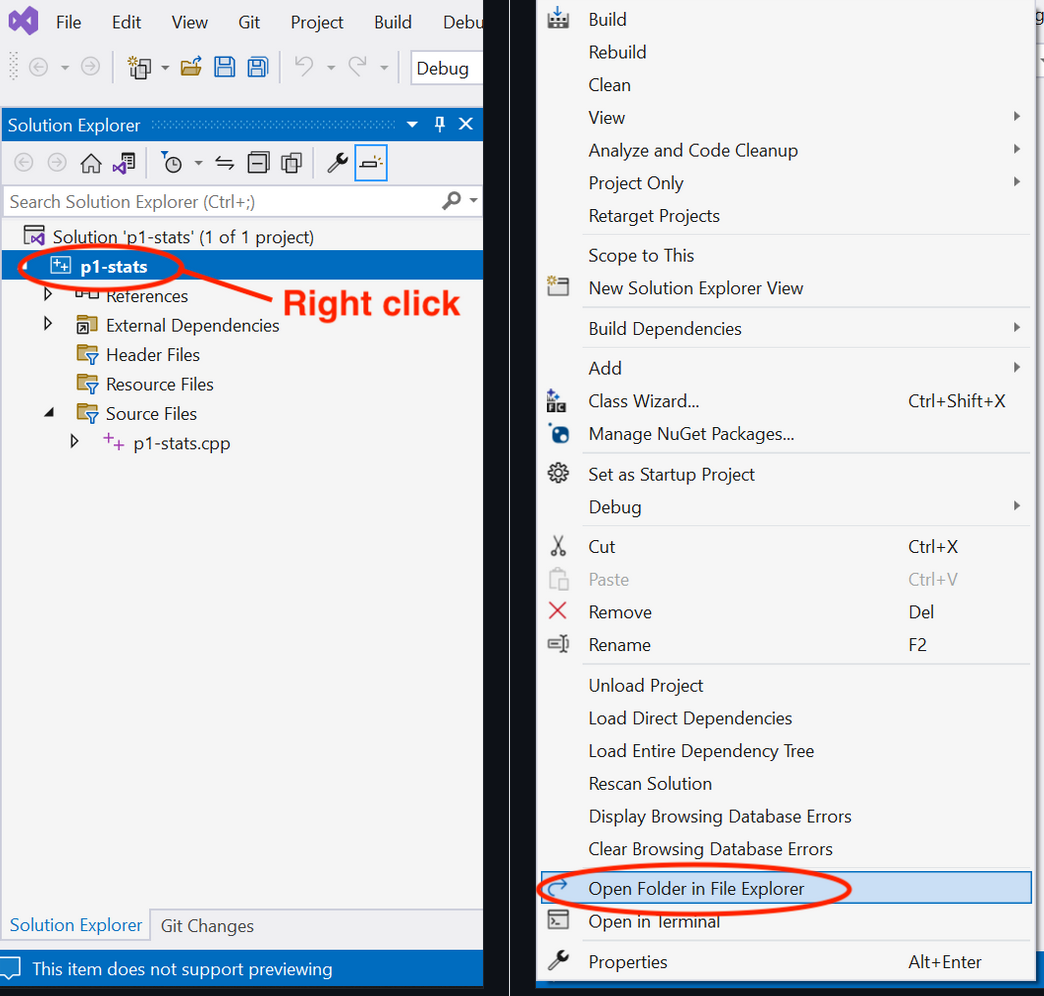The height and width of the screenshot is (996, 1044).
Task: Click the Redo arrow icon
Action: pyautogui.click(x=358, y=67)
